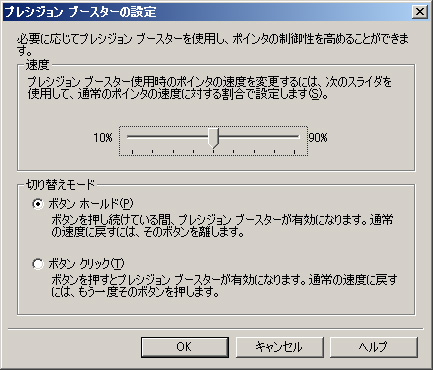Cancel with the キャンセル button
This screenshot has height=370, width=433.
coord(279,347)
